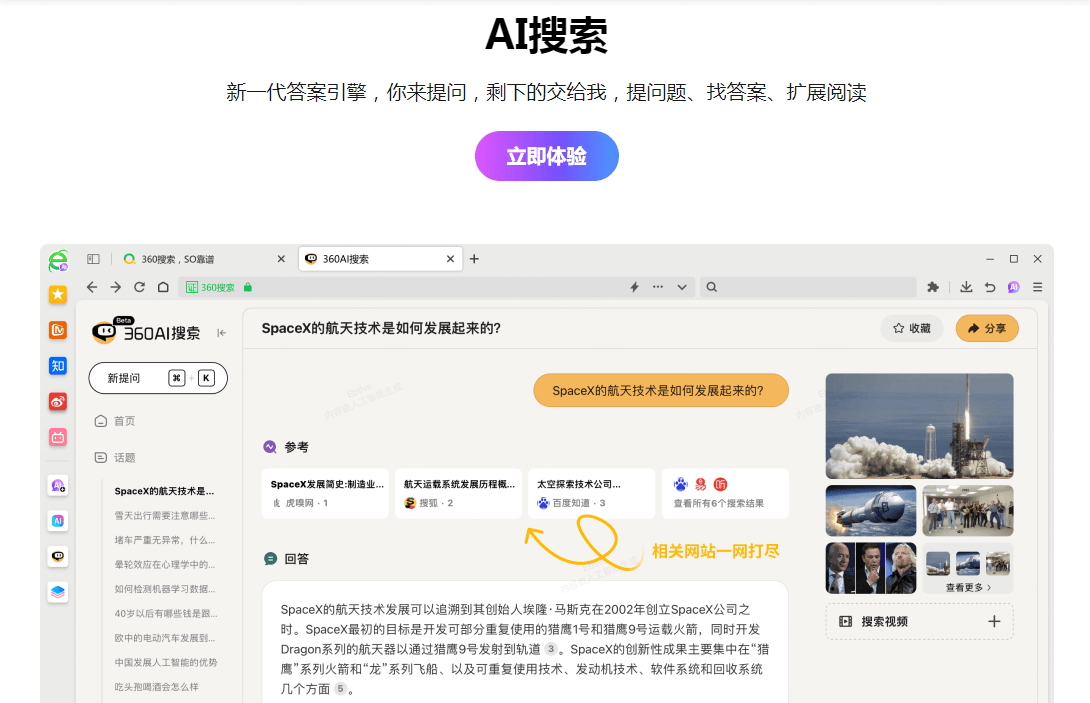Share the answer via 分享 button
Image resolution: width=1090 pixels, height=703 pixels.
click(986, 328)
